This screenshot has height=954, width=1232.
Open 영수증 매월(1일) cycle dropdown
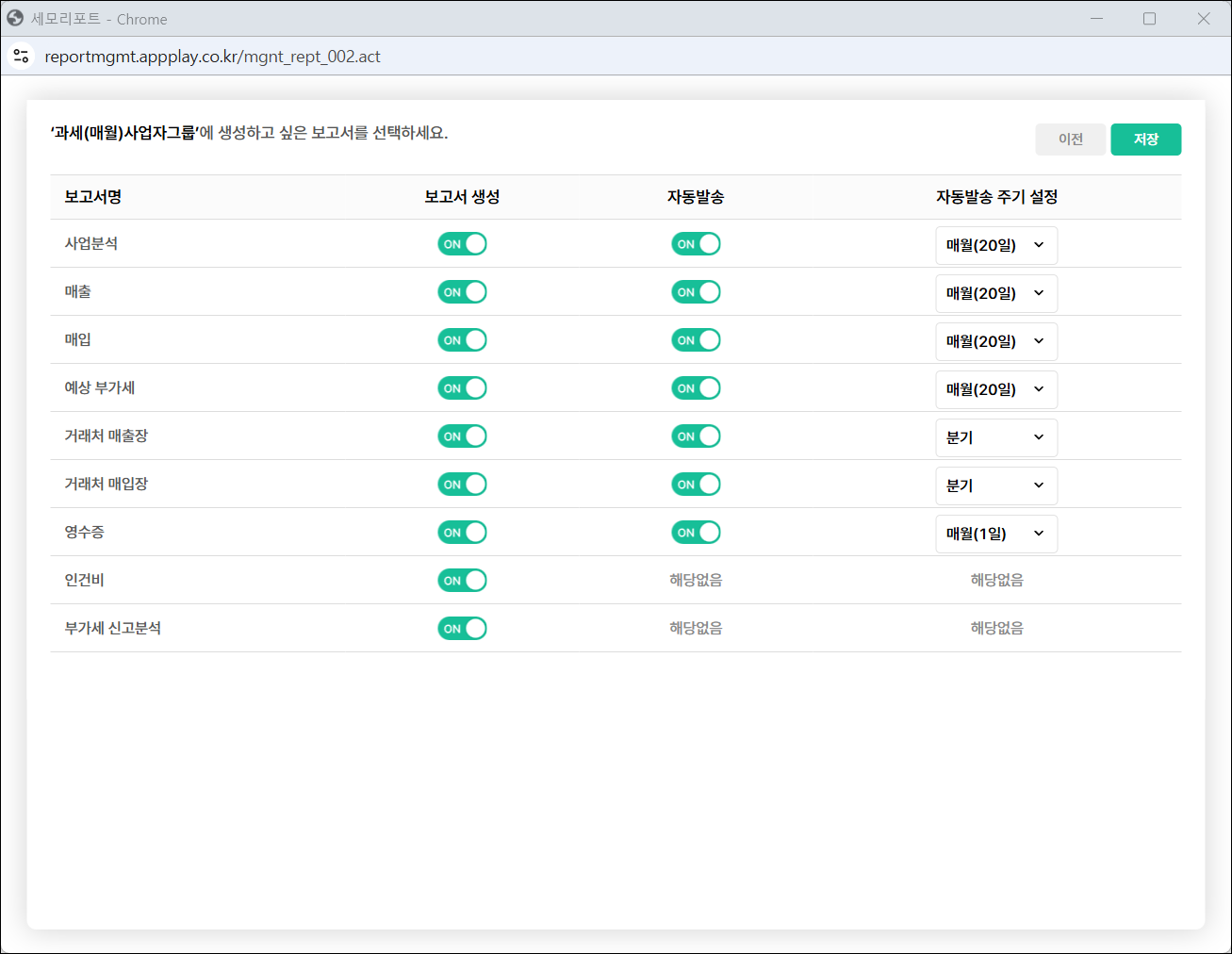[x=995, y=534]
